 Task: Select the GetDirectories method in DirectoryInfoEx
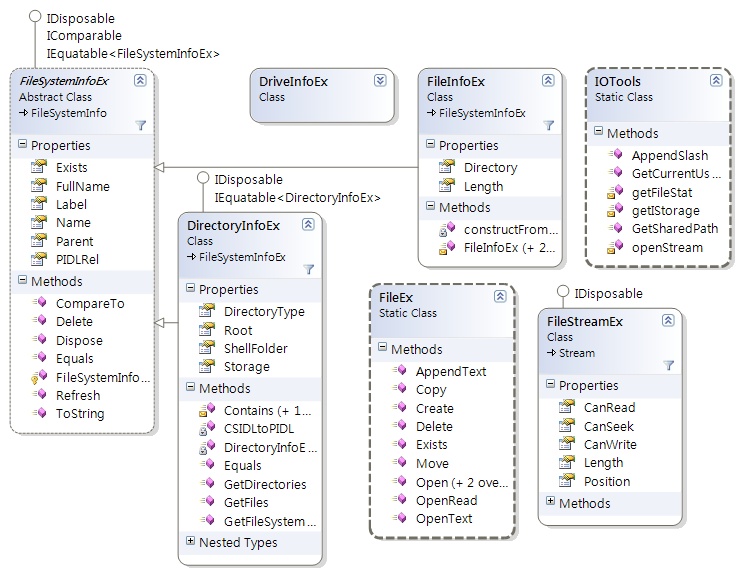coord(265,484)
